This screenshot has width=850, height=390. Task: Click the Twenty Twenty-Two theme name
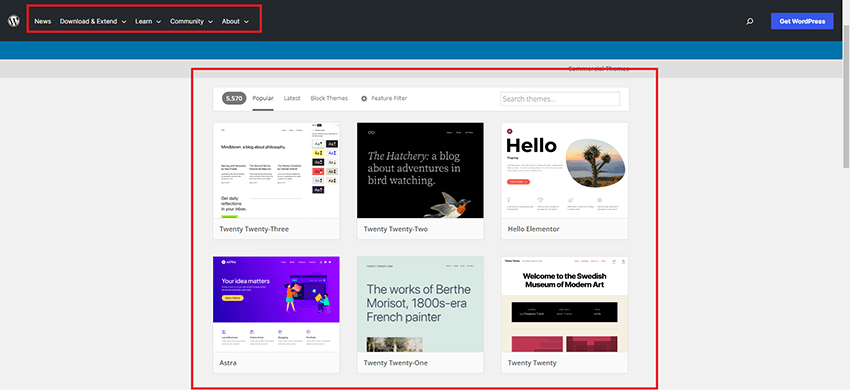[396, 229]
